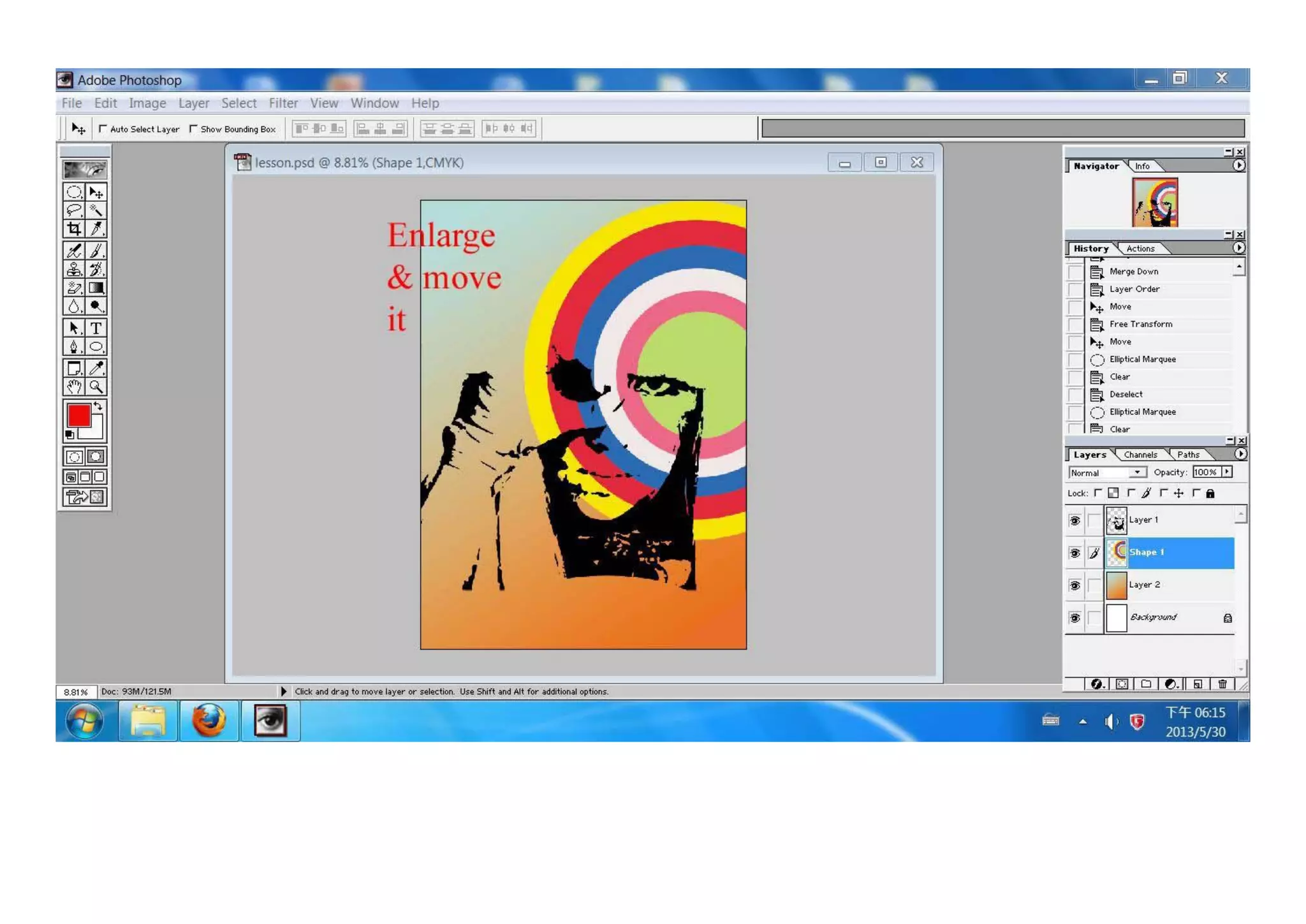The image size is (1306, 924).
Task: Open the Image menu
Action: 147,103
